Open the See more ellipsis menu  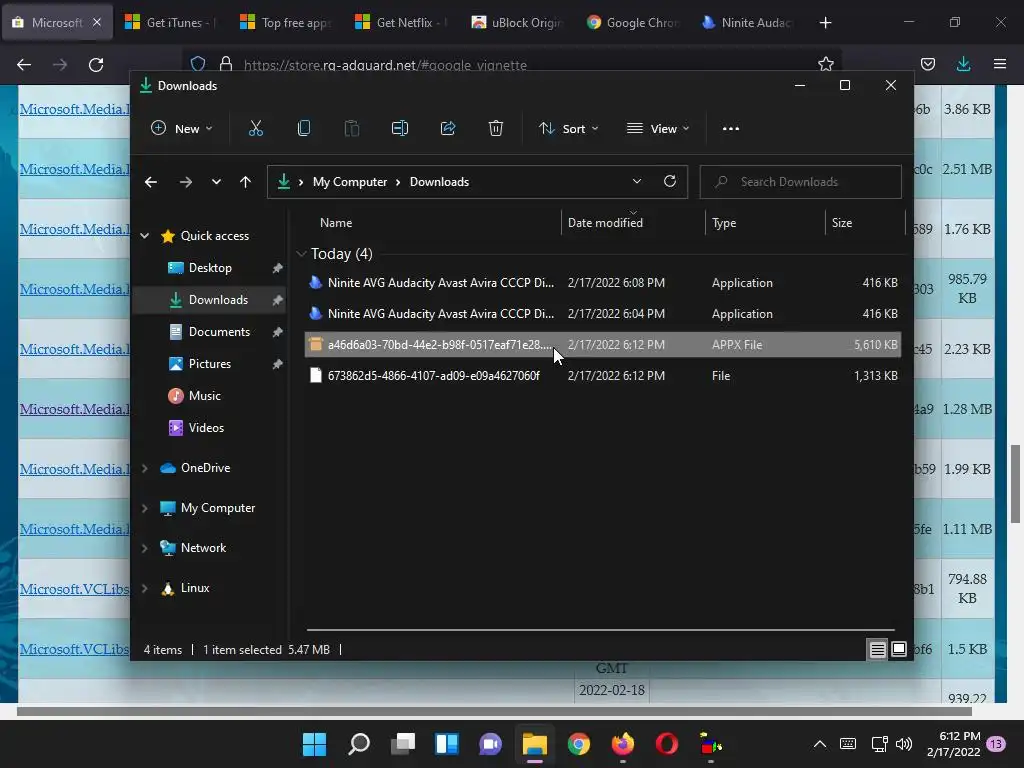pos(731,129)
